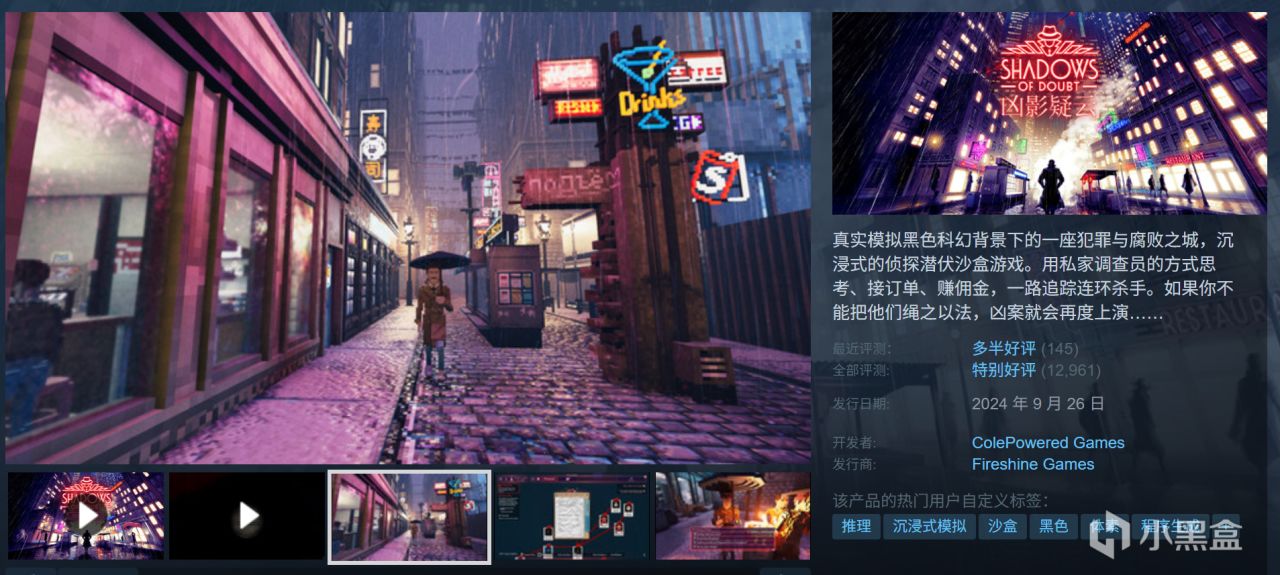Select the 黑色 tag
Screen dimensions: 1280x575
1054,526
